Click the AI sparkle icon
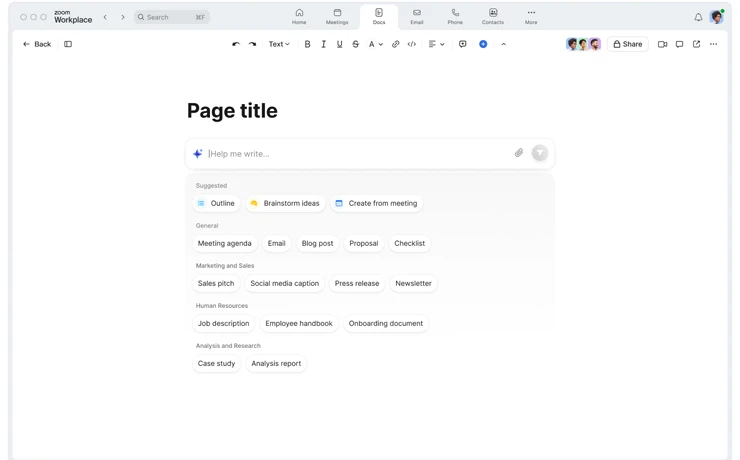 click(197, 153)
